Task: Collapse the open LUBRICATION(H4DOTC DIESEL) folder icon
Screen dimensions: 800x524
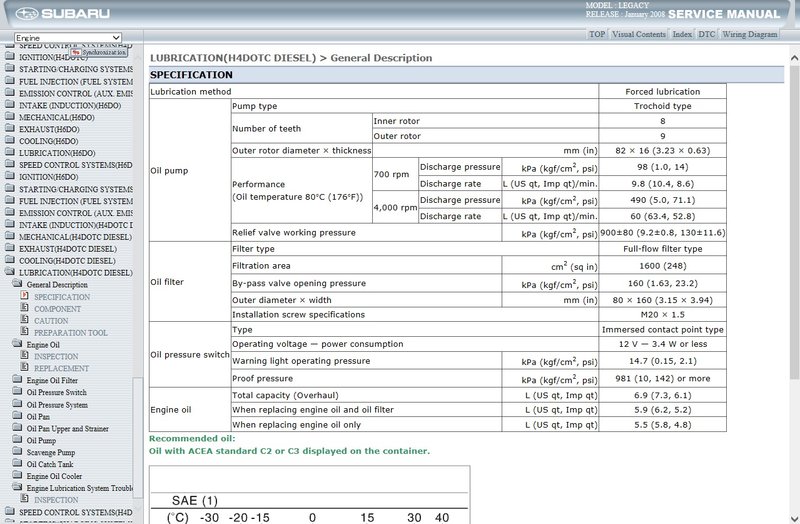Action: pyautogui.click(x=10, y=272)
